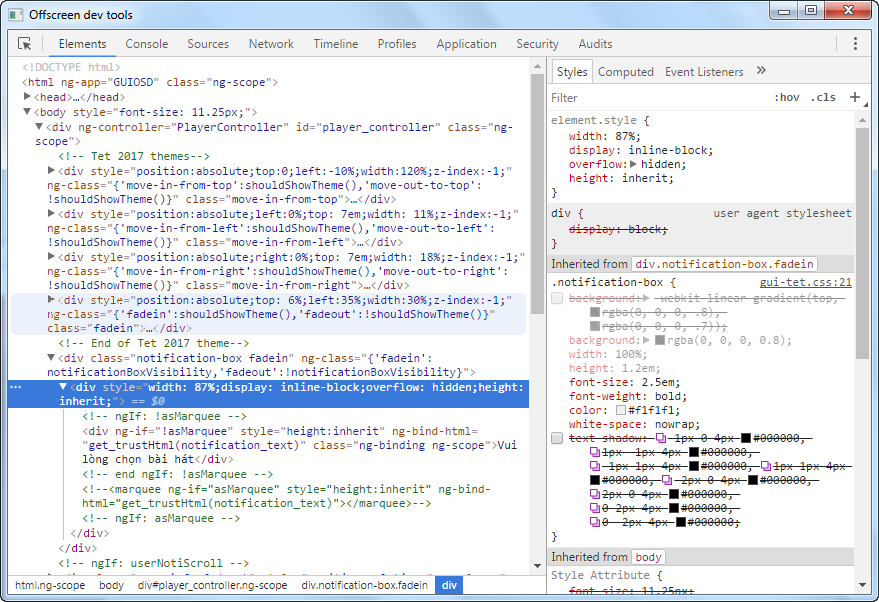Select the Styles pane tab
Viewport: 879px width, 602px height.
click(x=572, y=72)
